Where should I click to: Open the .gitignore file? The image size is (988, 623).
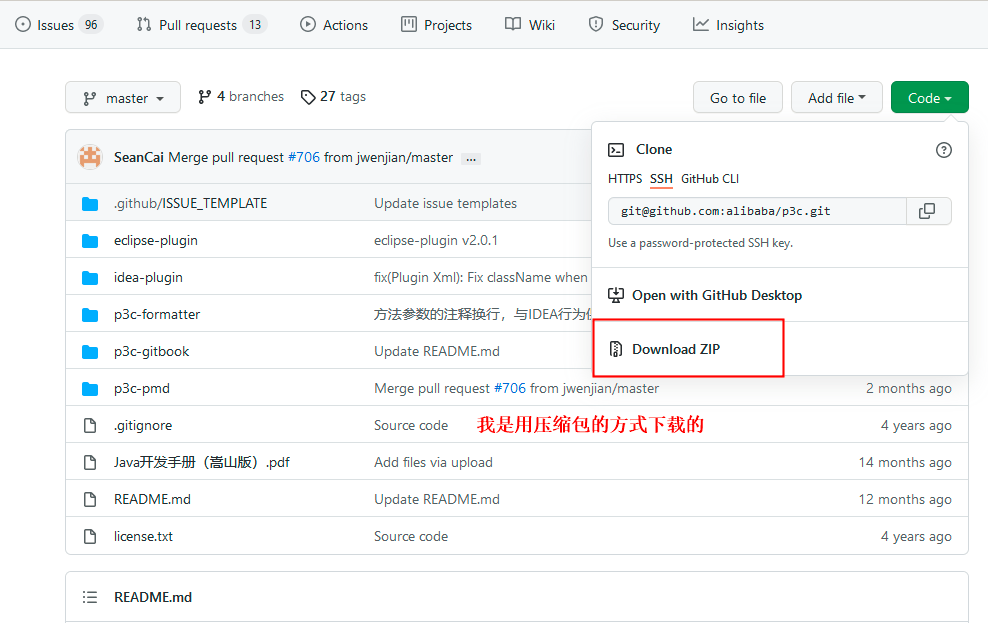[x=143, y=425]
